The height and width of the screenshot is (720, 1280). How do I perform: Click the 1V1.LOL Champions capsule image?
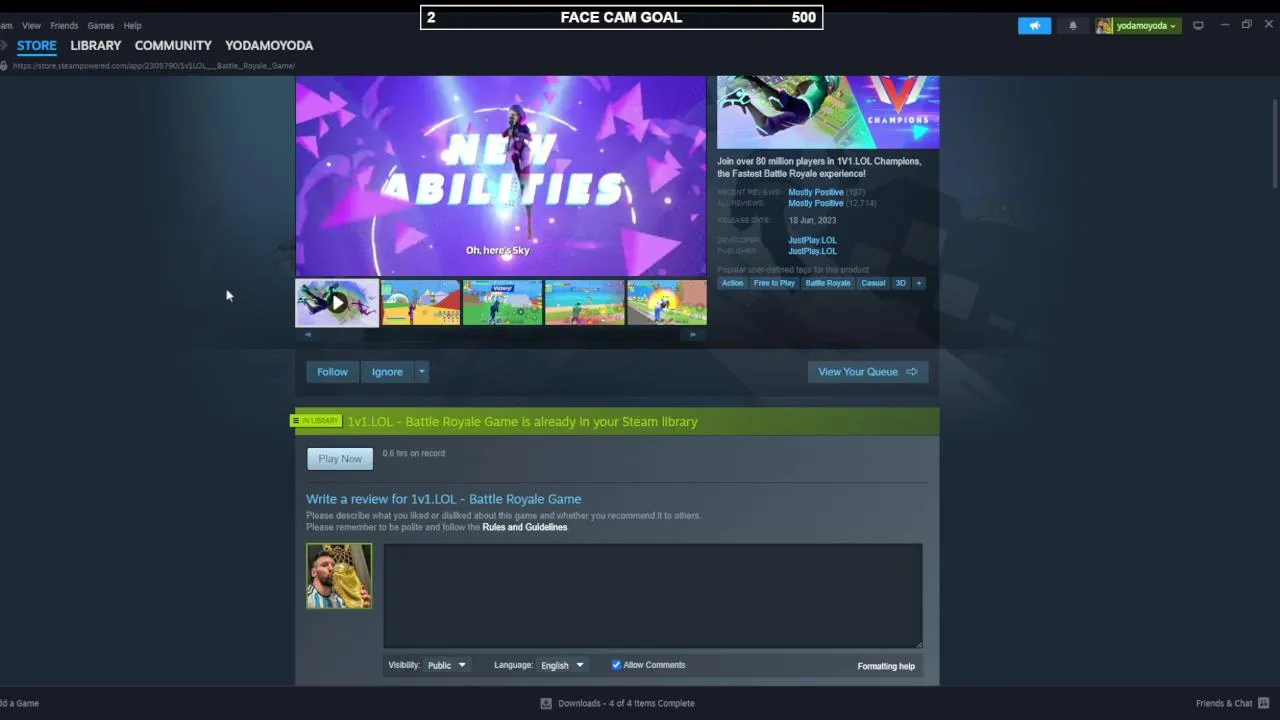(x=828, y=112)
